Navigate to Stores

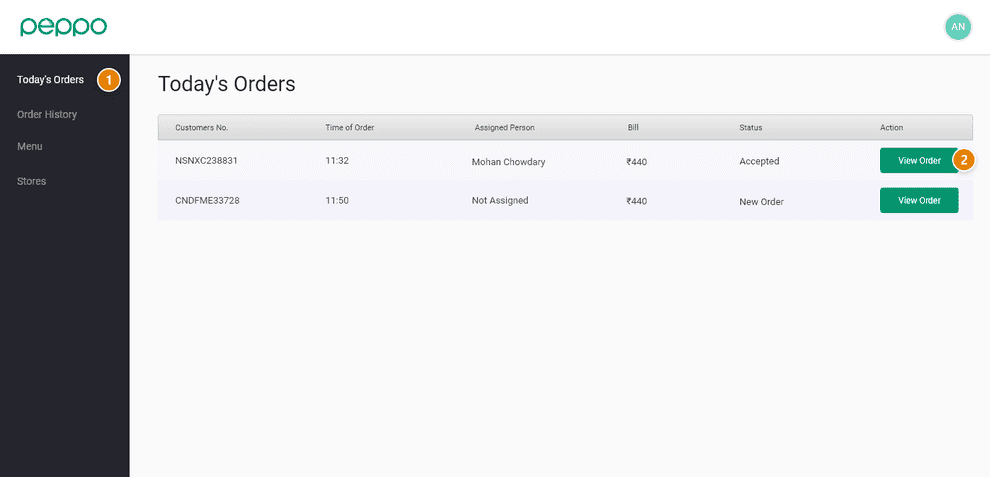(32, 181)
